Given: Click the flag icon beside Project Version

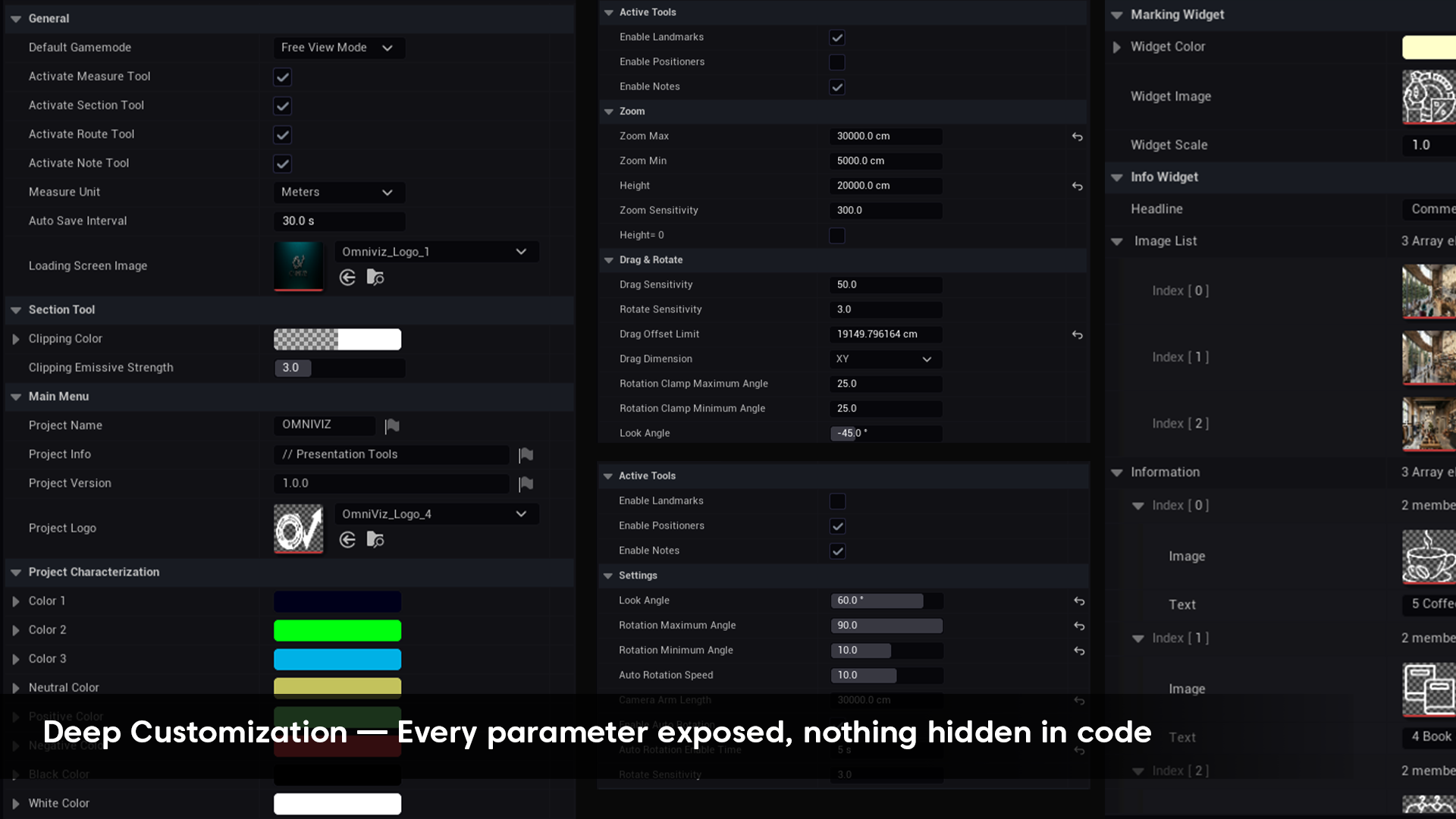Looking at the screenshot, I should tap(526, 483).
